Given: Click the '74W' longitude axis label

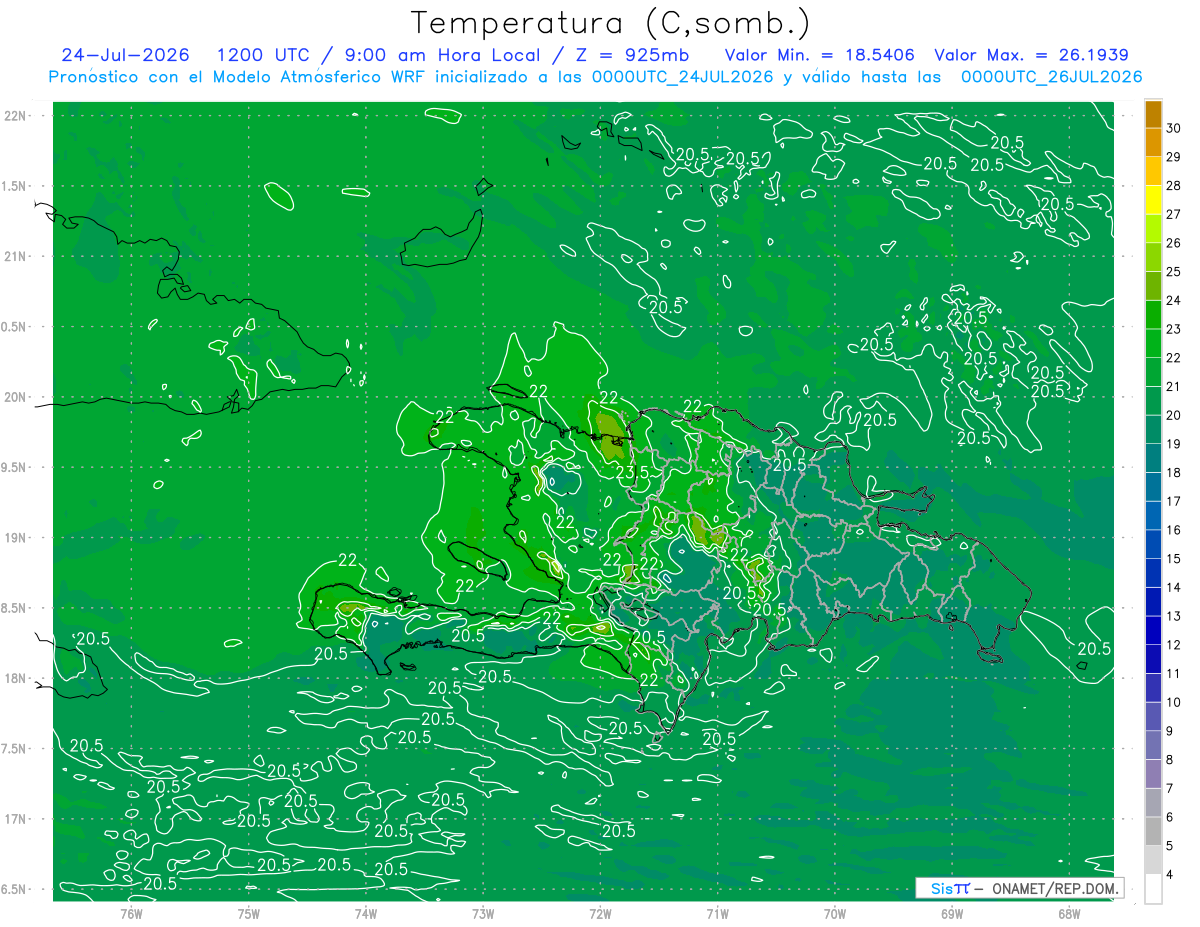Looking at the screenshot, I should tap(366, 914).
